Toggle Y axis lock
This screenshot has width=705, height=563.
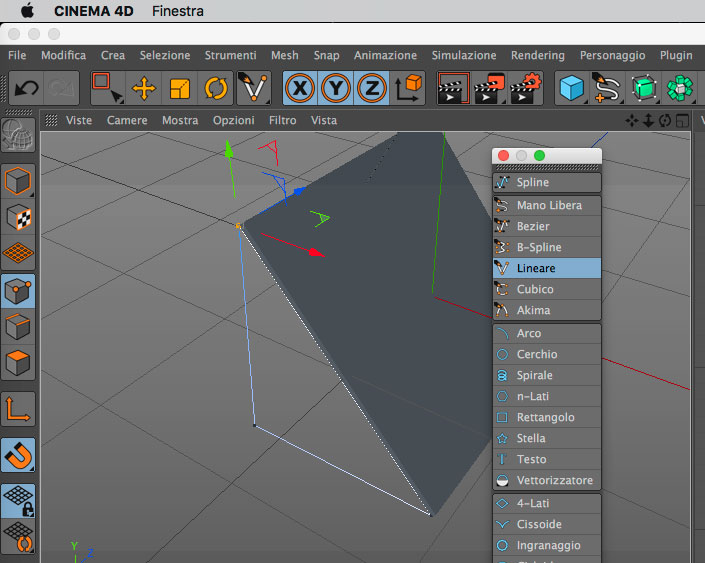[336, 88]
